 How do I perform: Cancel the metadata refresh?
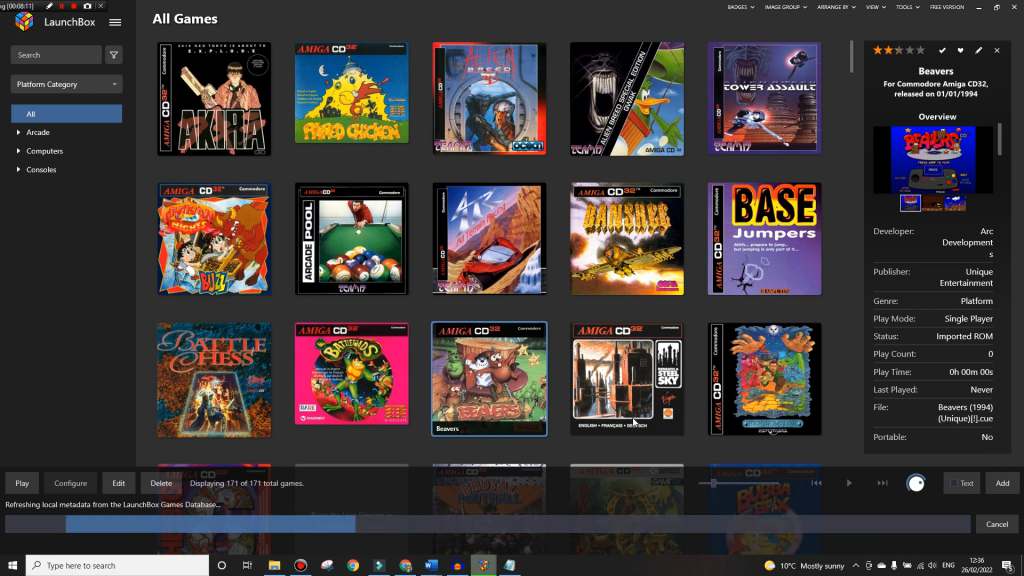coord(997,524)
